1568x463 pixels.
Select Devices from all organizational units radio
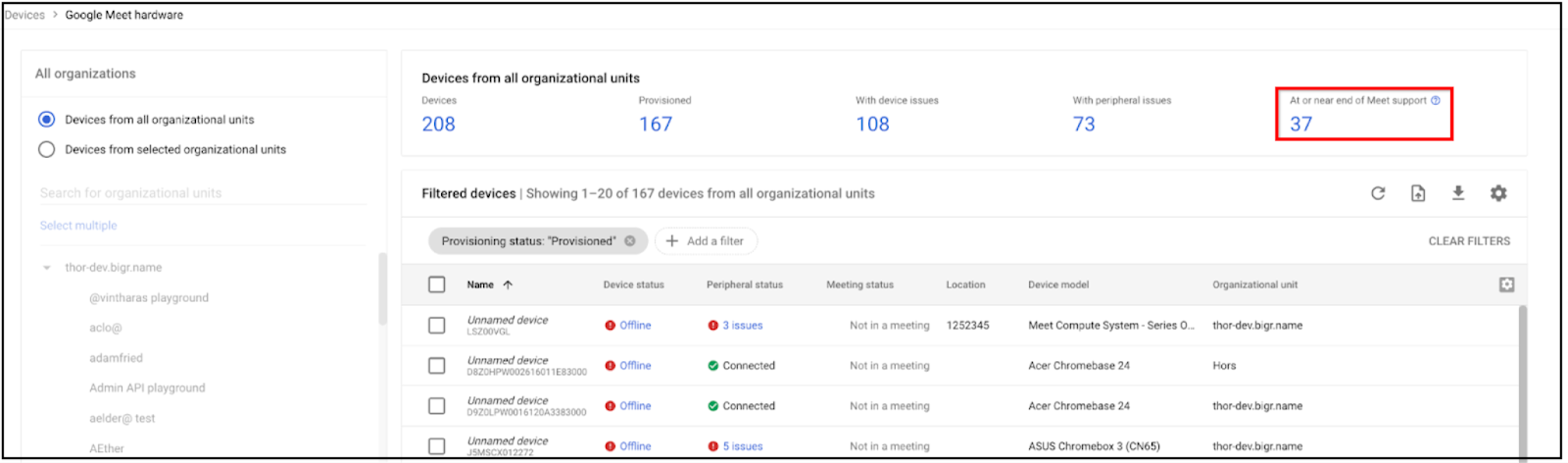coord(46,120)
